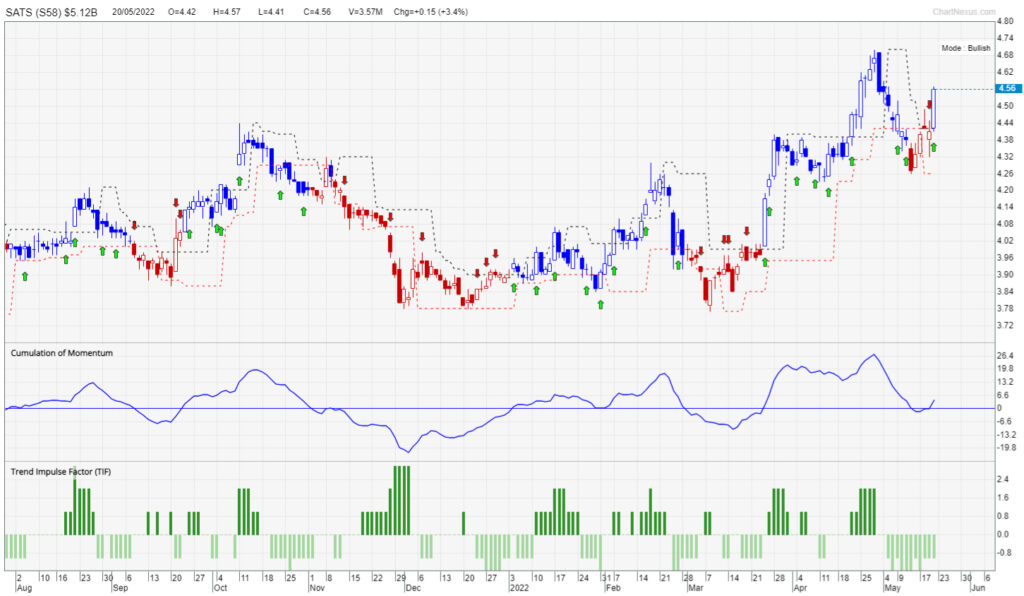Screen dimensions: 1024x596
Task: Click the Apr month label on time axis
Action: [799, 588]
